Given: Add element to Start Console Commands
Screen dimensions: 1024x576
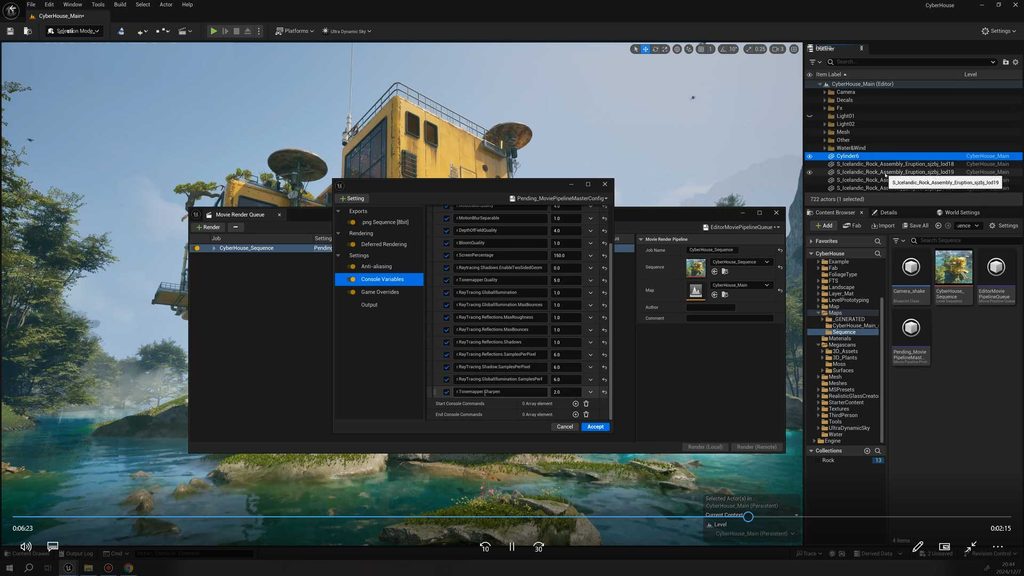Looking at the screenshot, I should point(575,404).
